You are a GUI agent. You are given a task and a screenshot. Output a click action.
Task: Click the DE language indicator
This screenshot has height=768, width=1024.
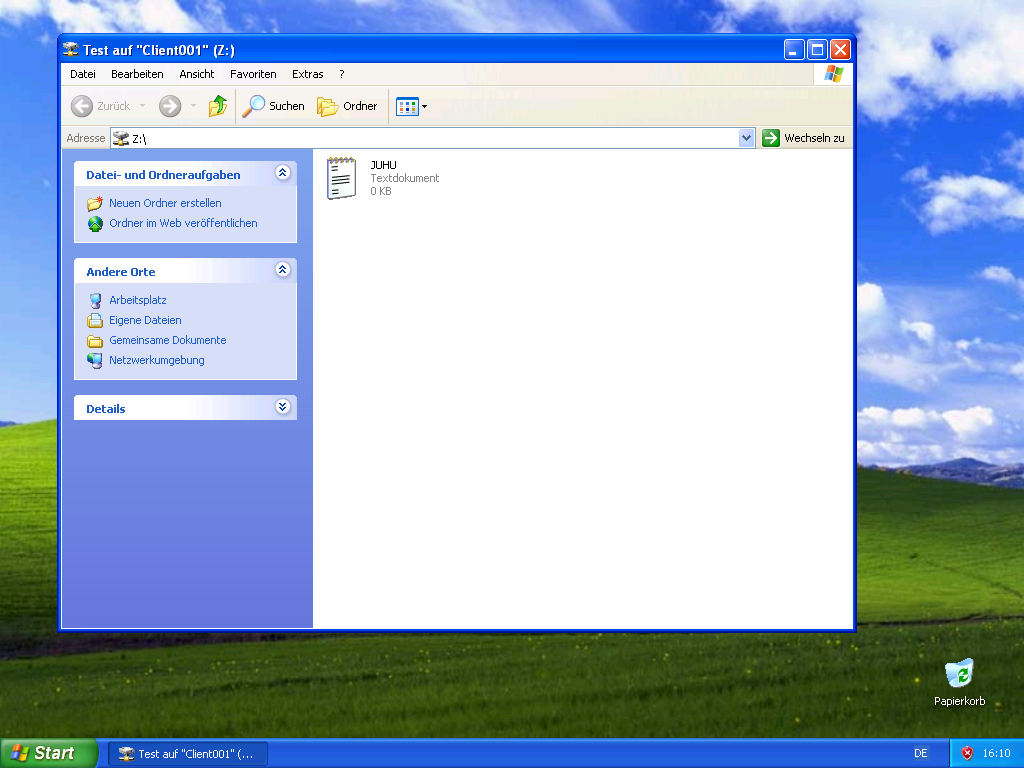click(921, 753)
